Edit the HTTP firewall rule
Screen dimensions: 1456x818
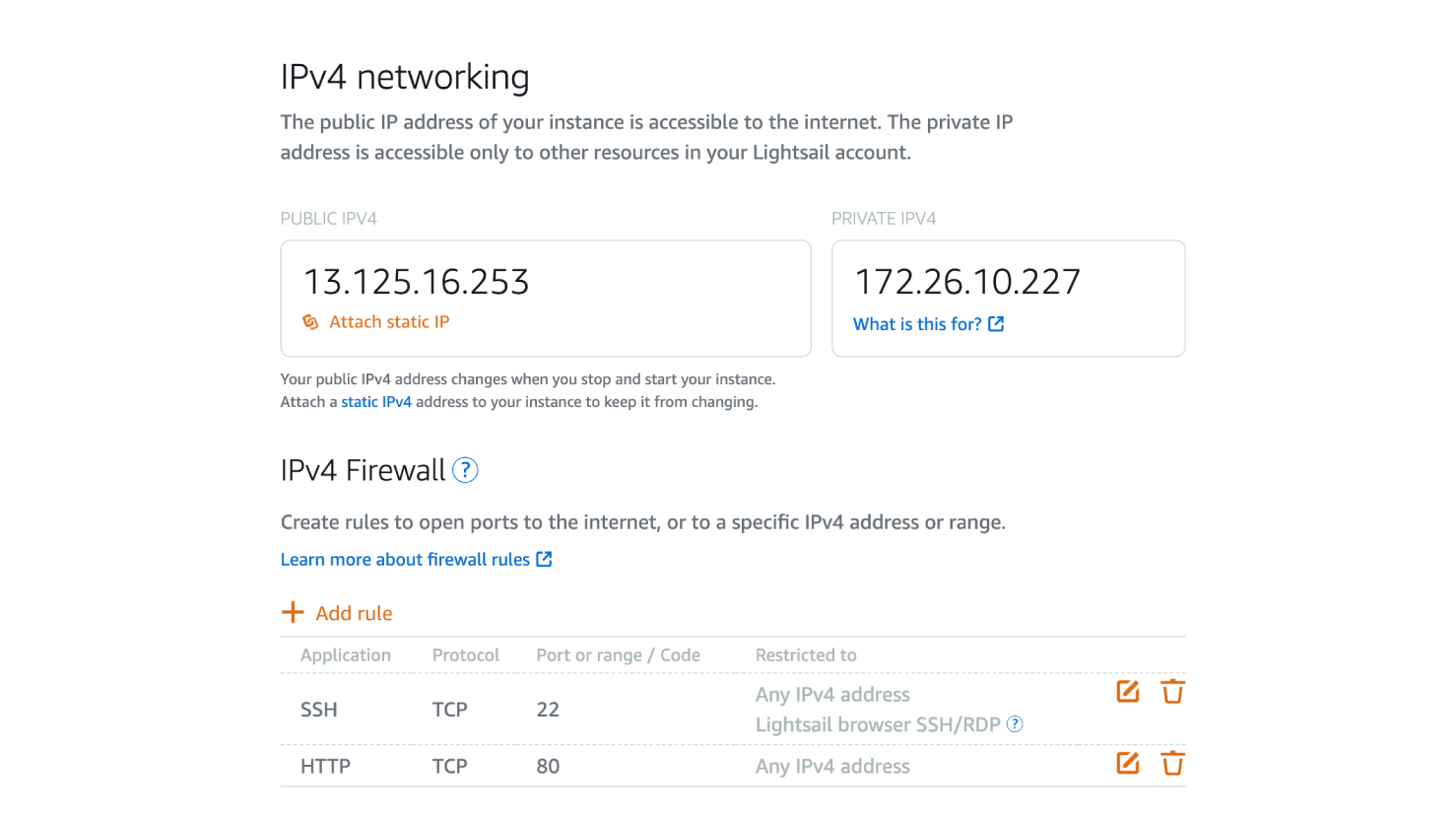point(1128,763)
